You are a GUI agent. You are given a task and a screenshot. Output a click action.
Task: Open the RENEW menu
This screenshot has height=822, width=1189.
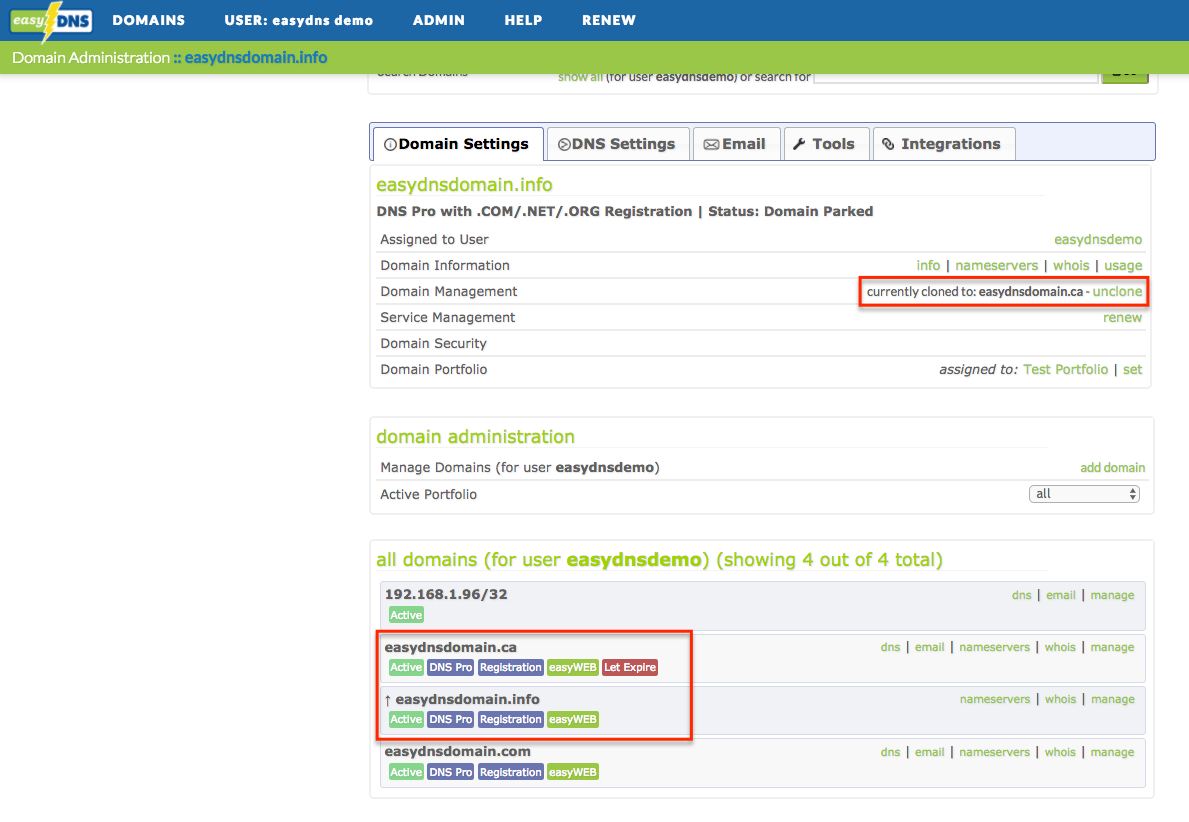[x=609, y=20]
